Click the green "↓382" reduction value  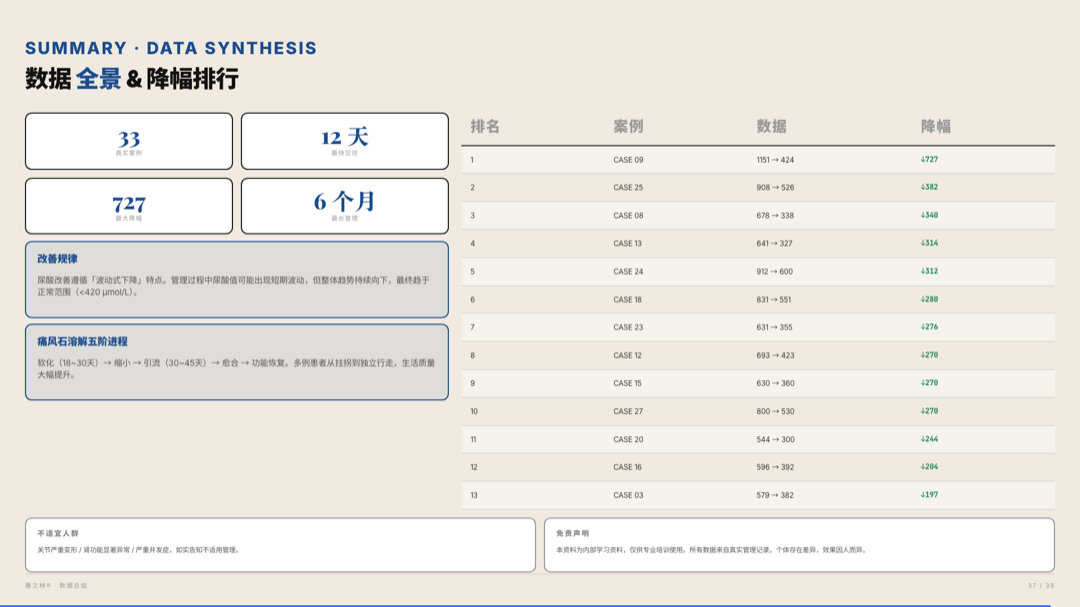[929, 187]
